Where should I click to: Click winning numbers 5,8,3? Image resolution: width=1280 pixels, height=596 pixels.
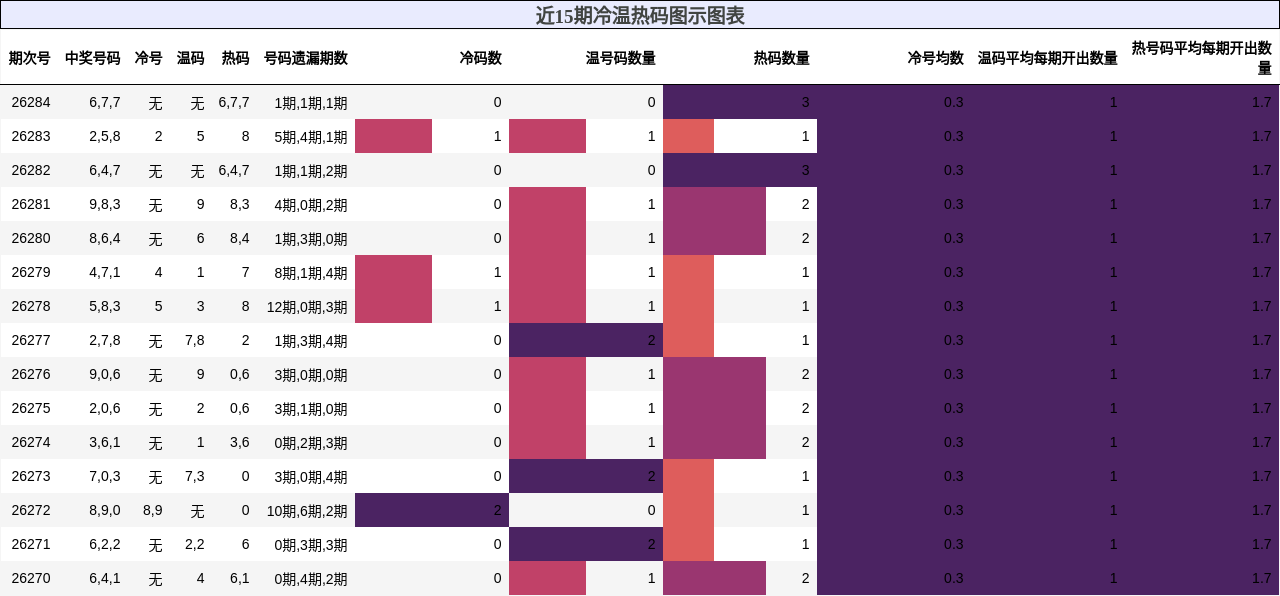click(105, 306)
